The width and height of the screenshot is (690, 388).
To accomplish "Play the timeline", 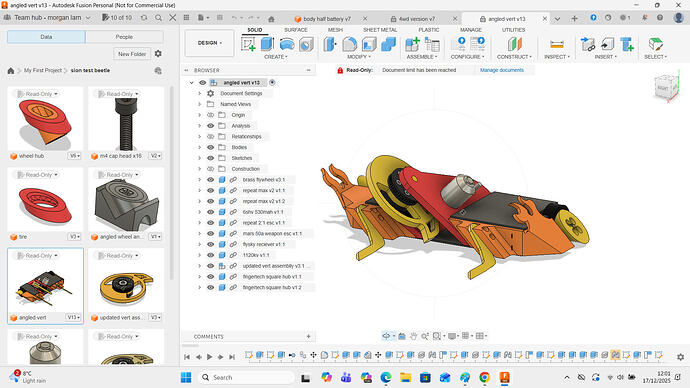I will [x=209, y=357].
